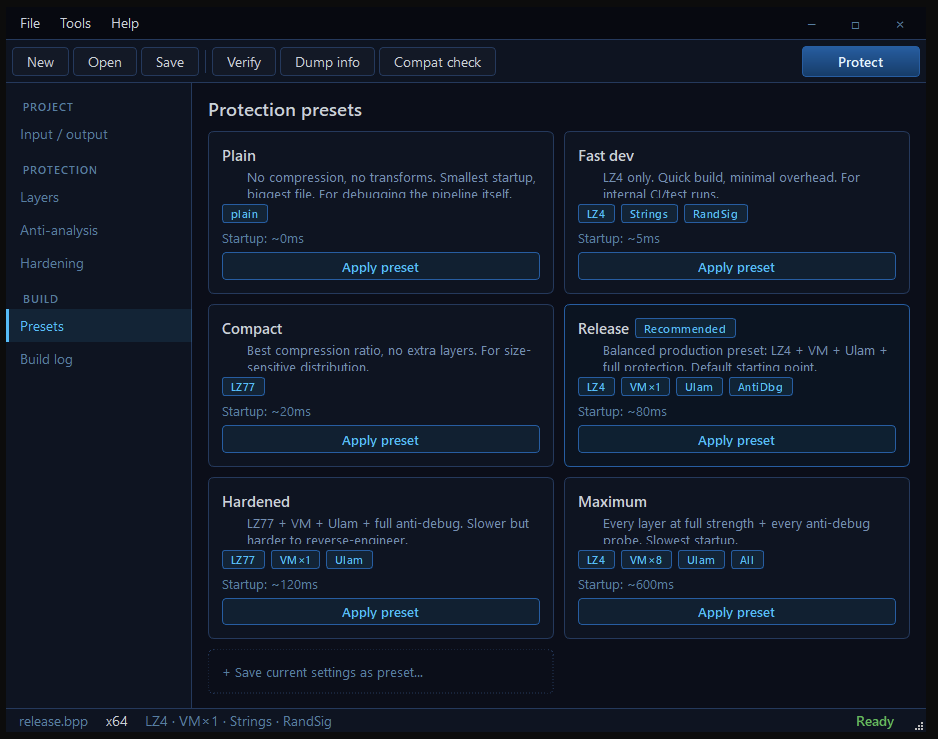Apply the Hardened preset

tap(380, 612)
